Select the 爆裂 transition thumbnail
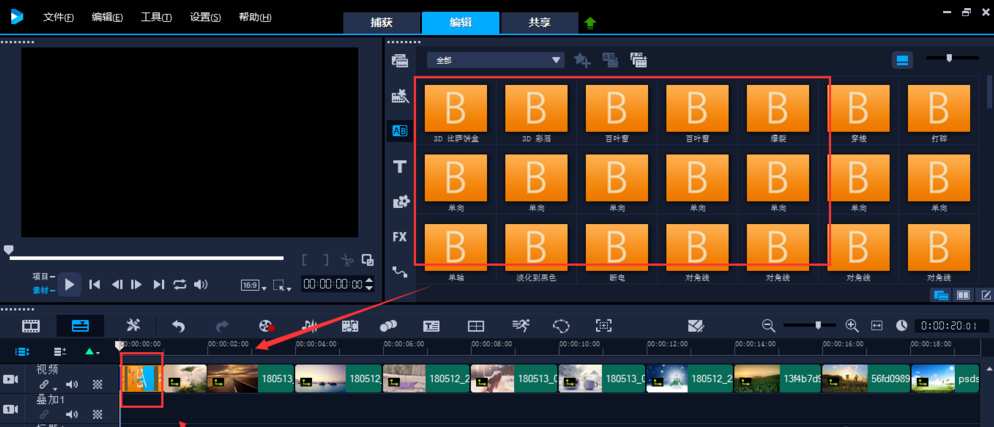994x427 pixels. coord(777,109)
